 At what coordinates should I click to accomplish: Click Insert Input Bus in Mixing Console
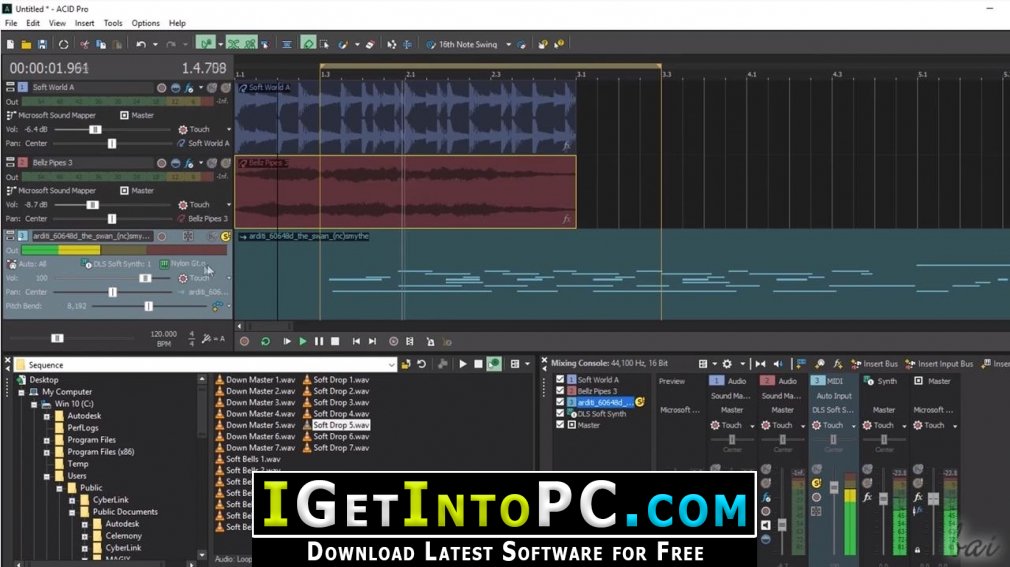[939, 364]
